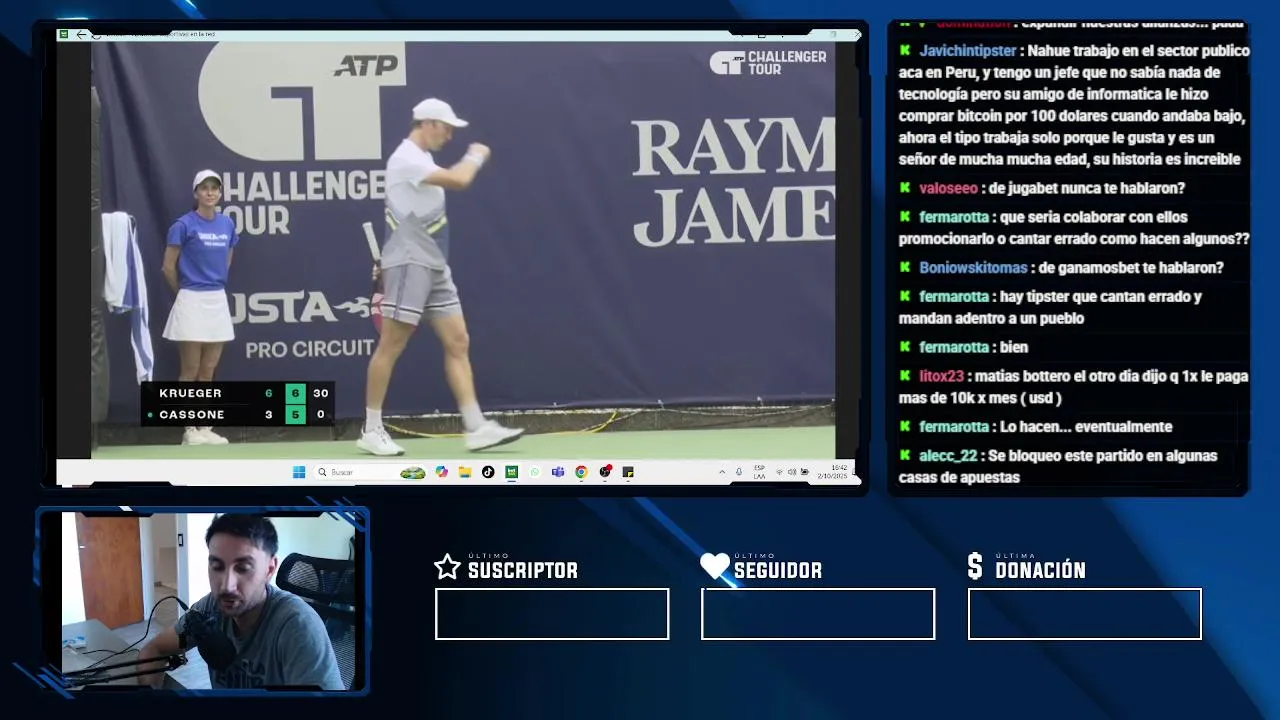The image size is (1280, 720).
Task: Click chat username litox23
Action: (941, 377)
